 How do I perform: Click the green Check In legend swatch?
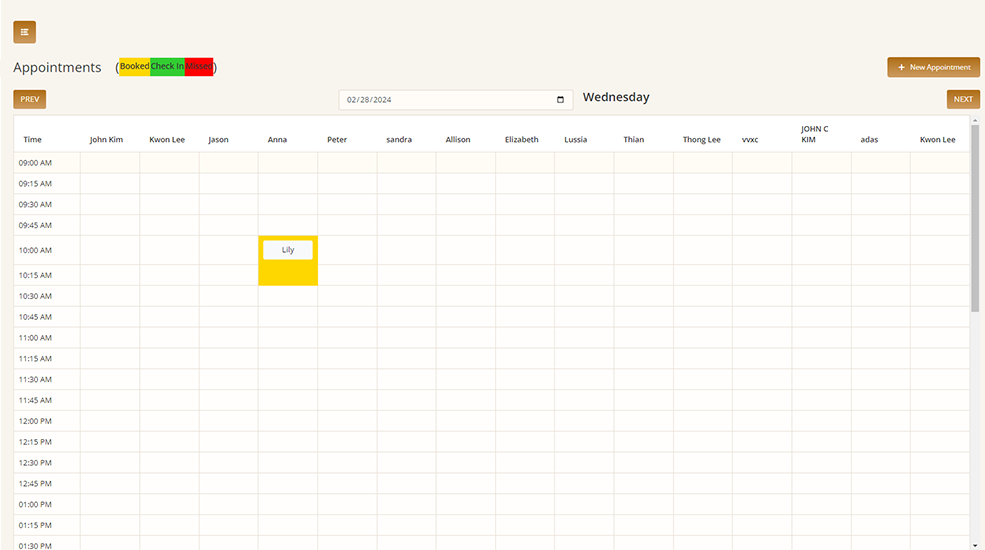click(167, 67)
